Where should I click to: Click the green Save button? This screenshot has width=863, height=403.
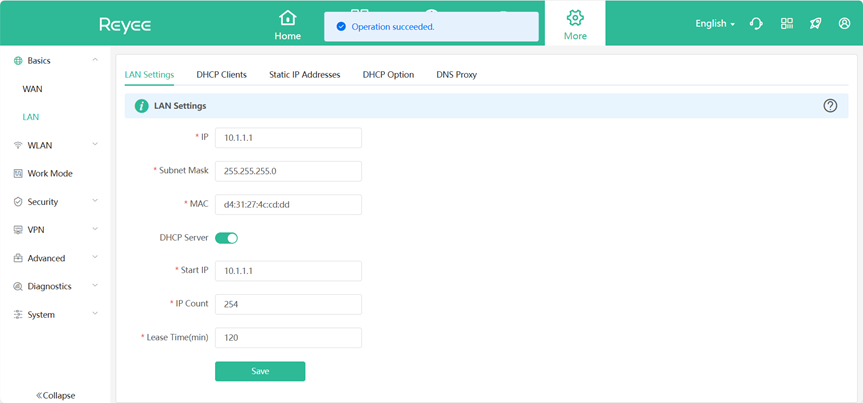260,371
